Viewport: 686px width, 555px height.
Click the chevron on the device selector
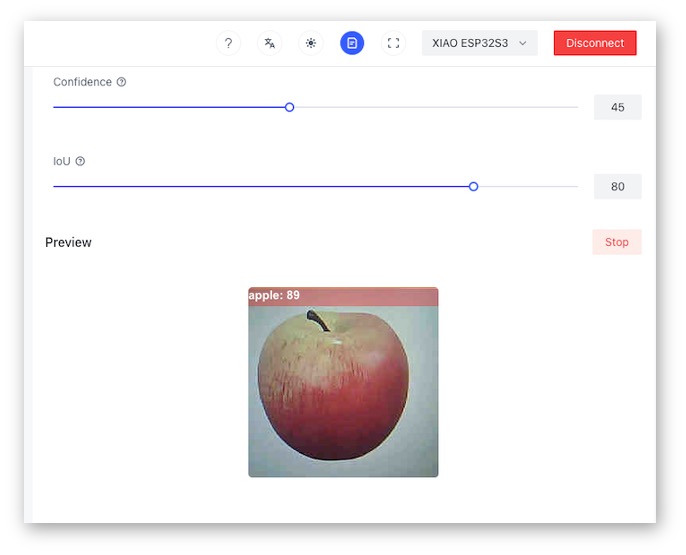pos(522,43)
